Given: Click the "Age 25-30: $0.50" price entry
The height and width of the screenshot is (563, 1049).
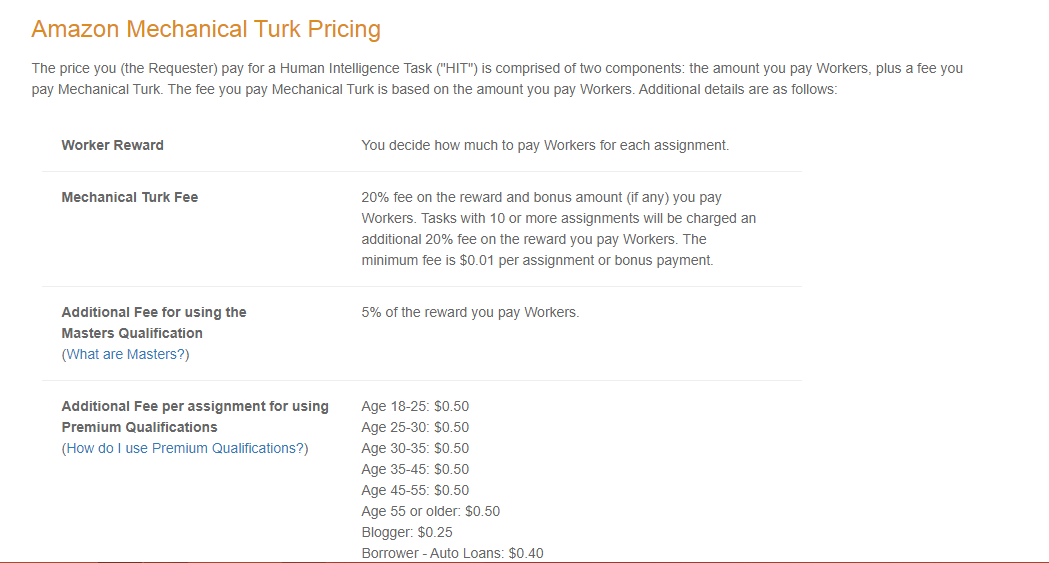Looking at the screenshot, I should [x=415, y=427].
